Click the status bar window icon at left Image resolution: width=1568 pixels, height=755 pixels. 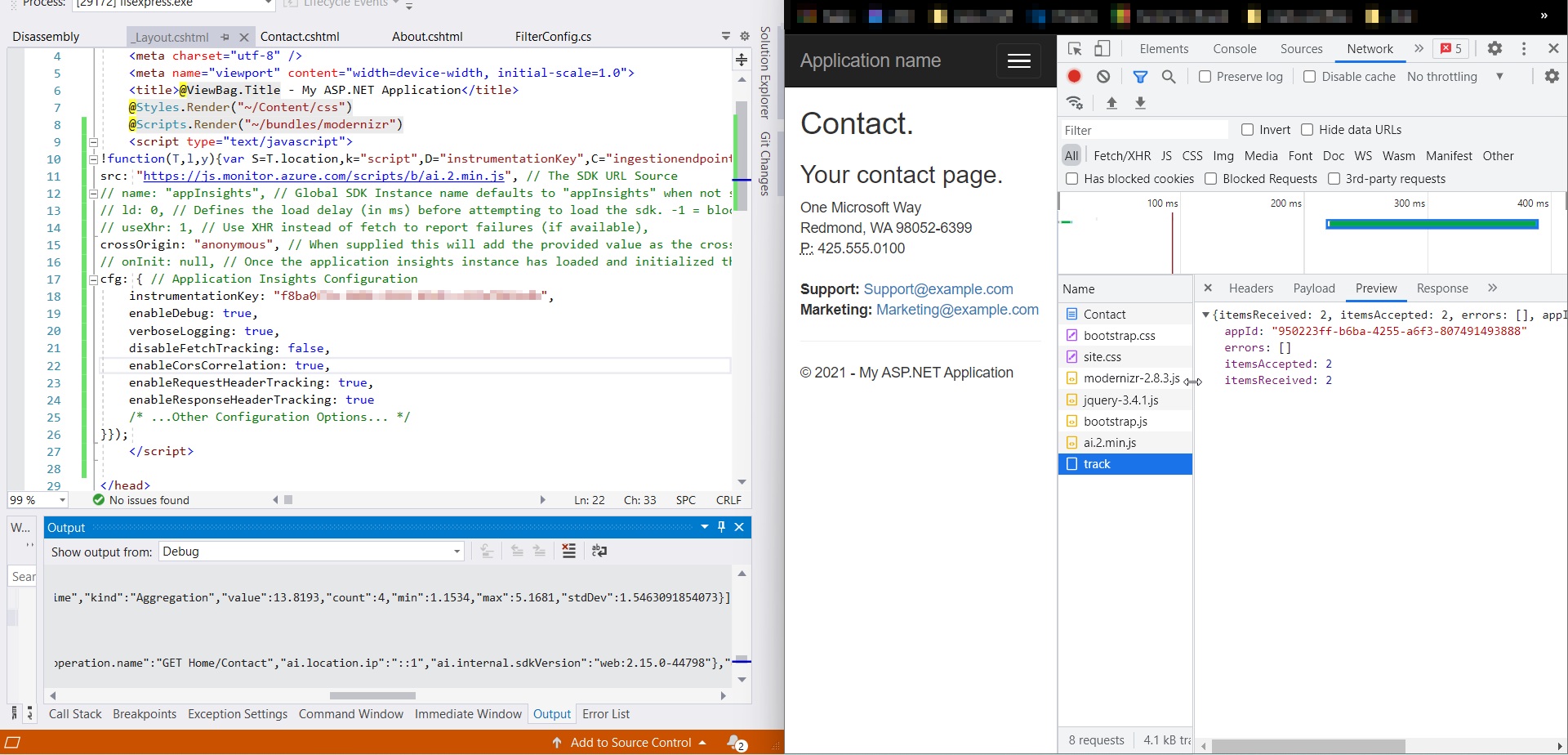(12, 743)
